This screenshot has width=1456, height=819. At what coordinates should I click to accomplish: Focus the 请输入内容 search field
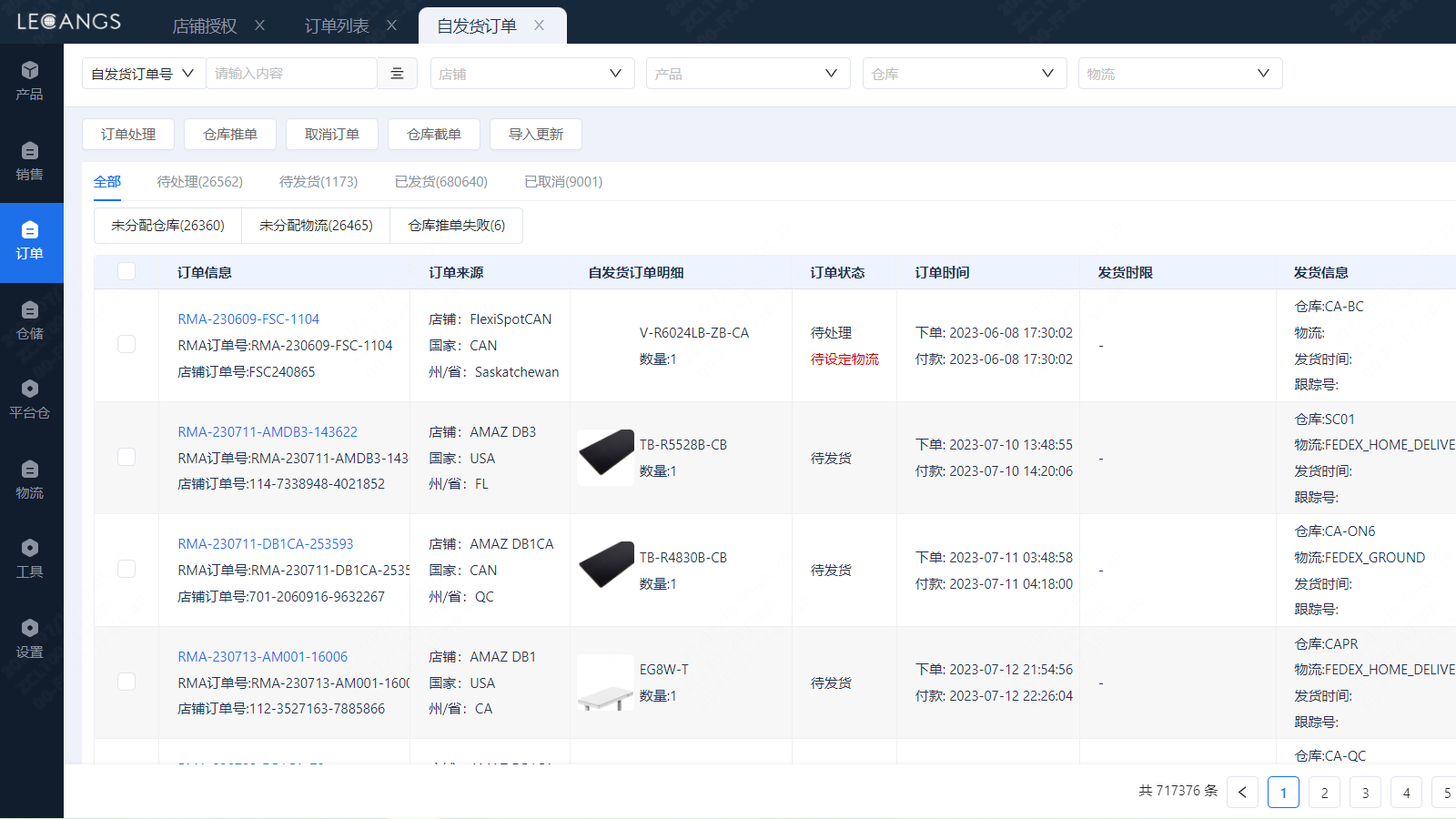pyautogui.click(x=291, y=74)
